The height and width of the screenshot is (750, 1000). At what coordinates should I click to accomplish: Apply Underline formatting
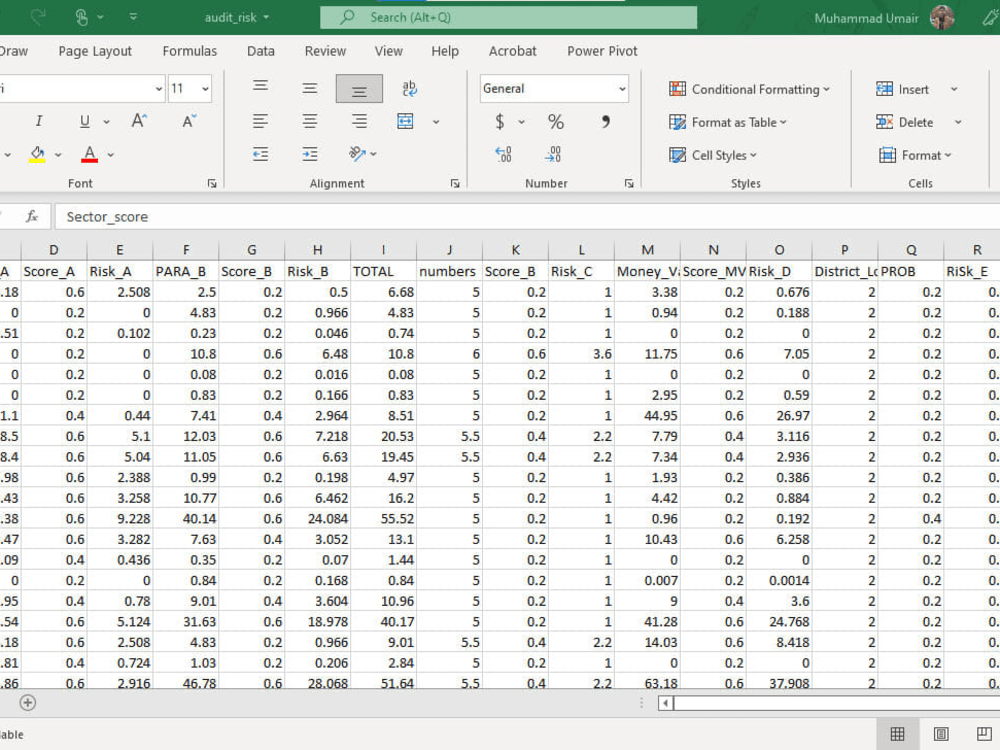click(84, 121)
